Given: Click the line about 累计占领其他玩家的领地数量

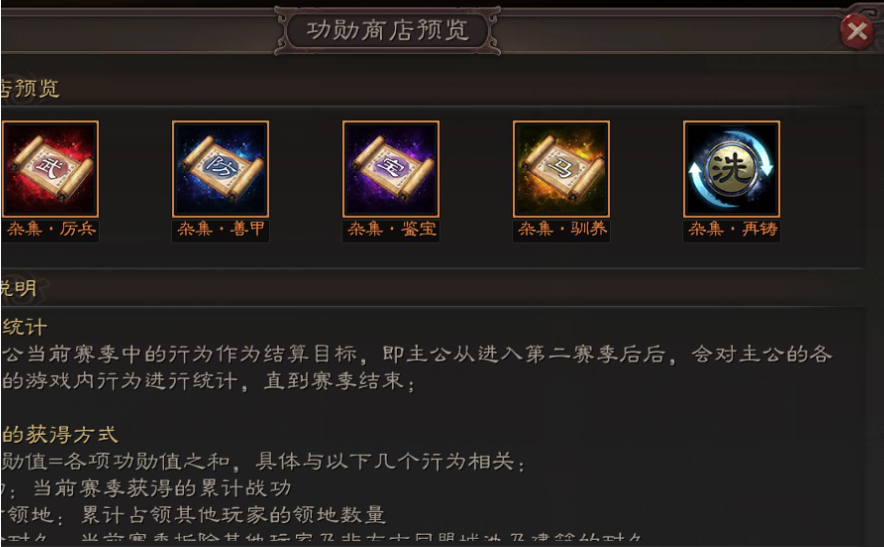Looking at the screenshot, I should coord(193,514).
